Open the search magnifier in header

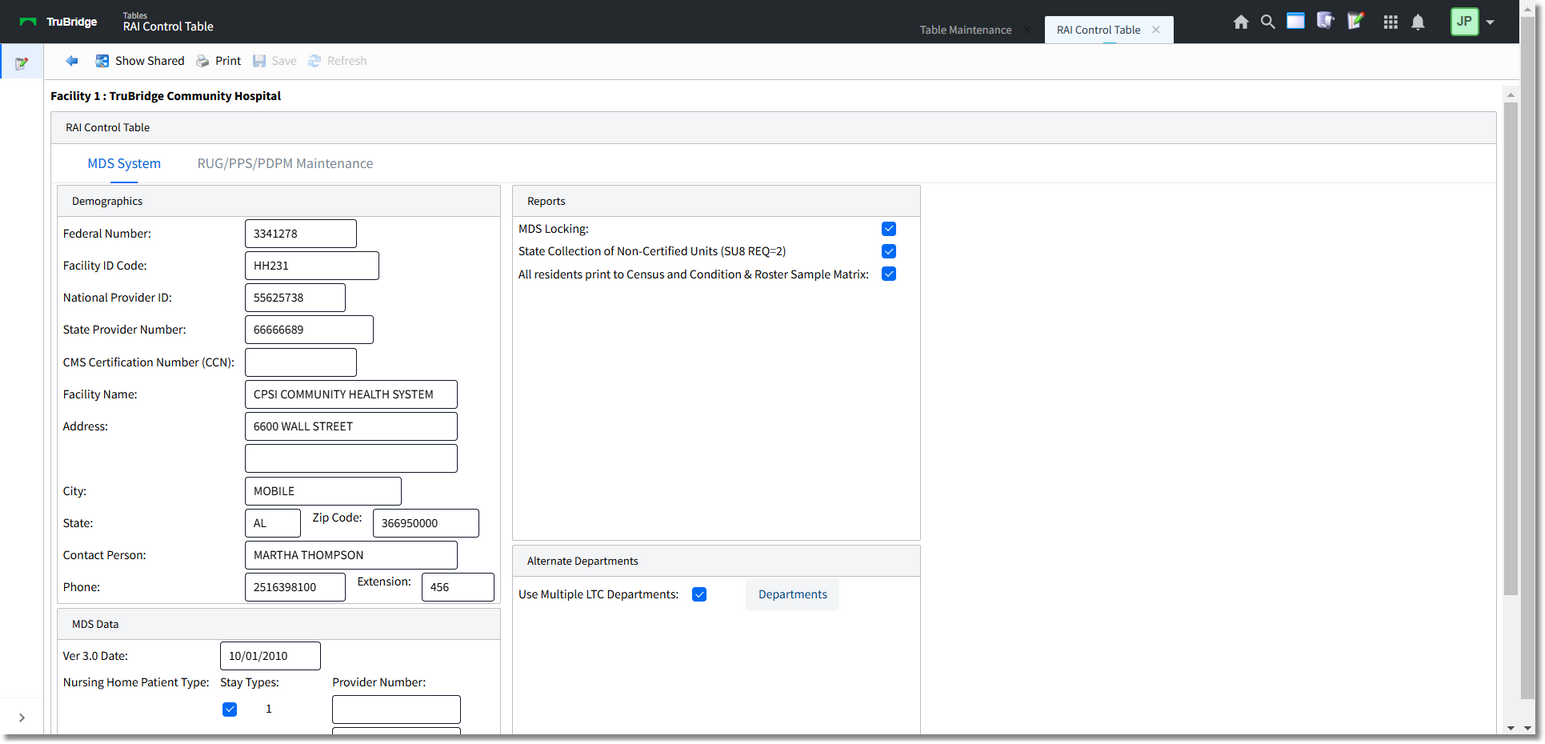[1268, 21]
